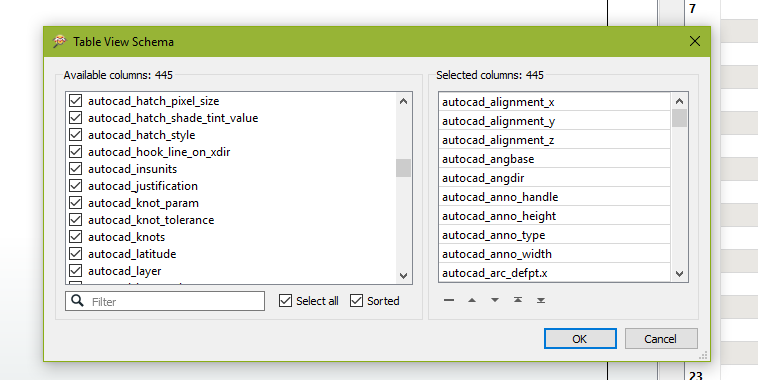This screenshot has height=380, width=758.
Task: Select autocad_alignment_y in Selected columns
Action: tap(554, 121)
